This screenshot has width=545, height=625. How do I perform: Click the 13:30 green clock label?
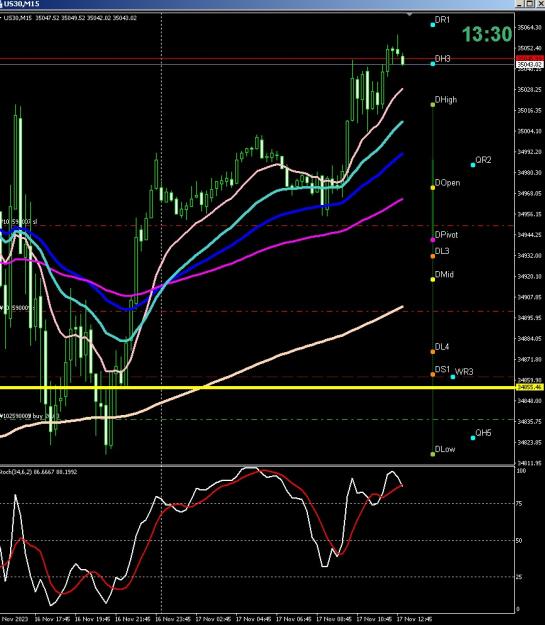pyautogui.click(x=487, y=34)
